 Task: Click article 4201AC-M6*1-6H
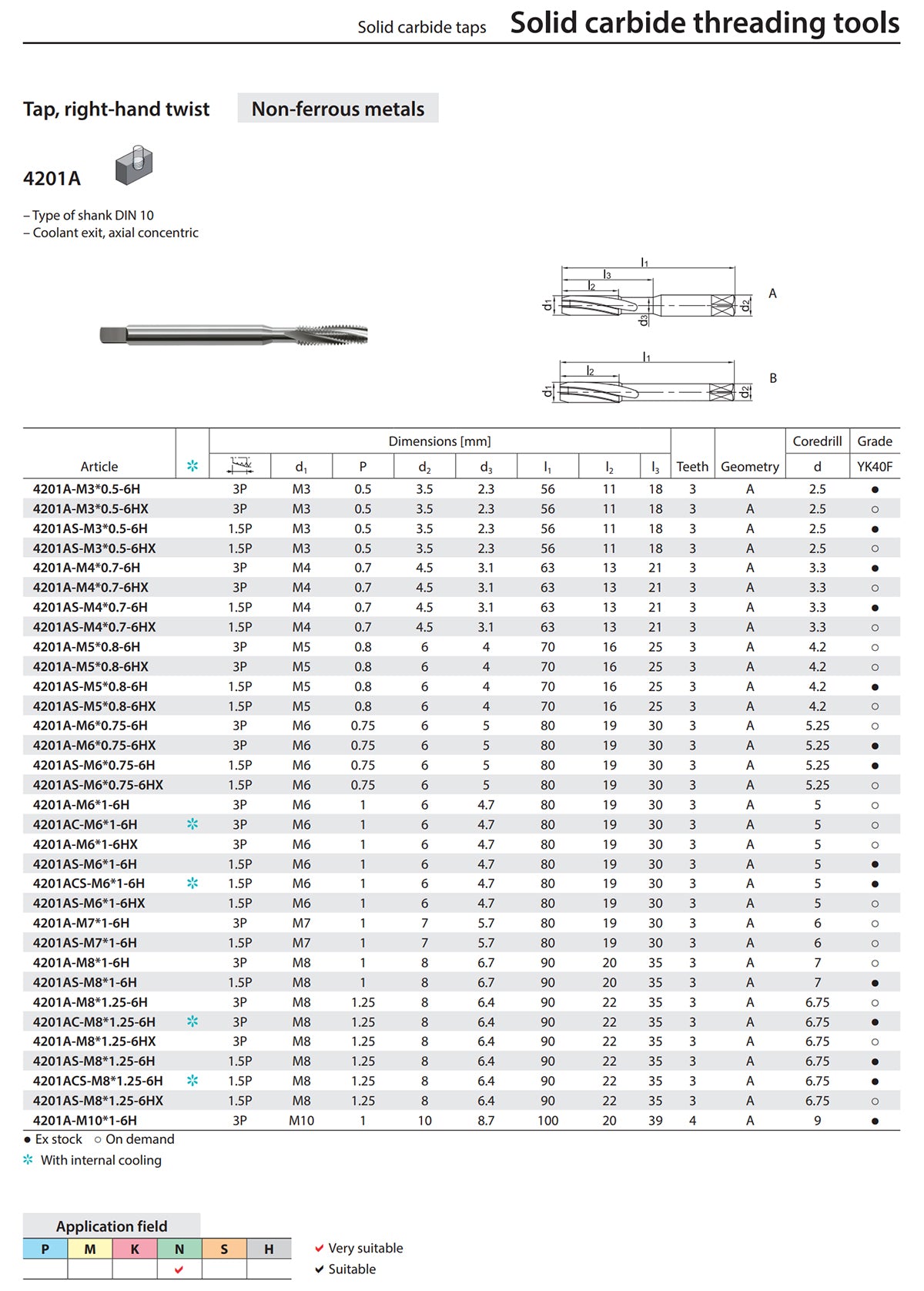pos(85,824)
